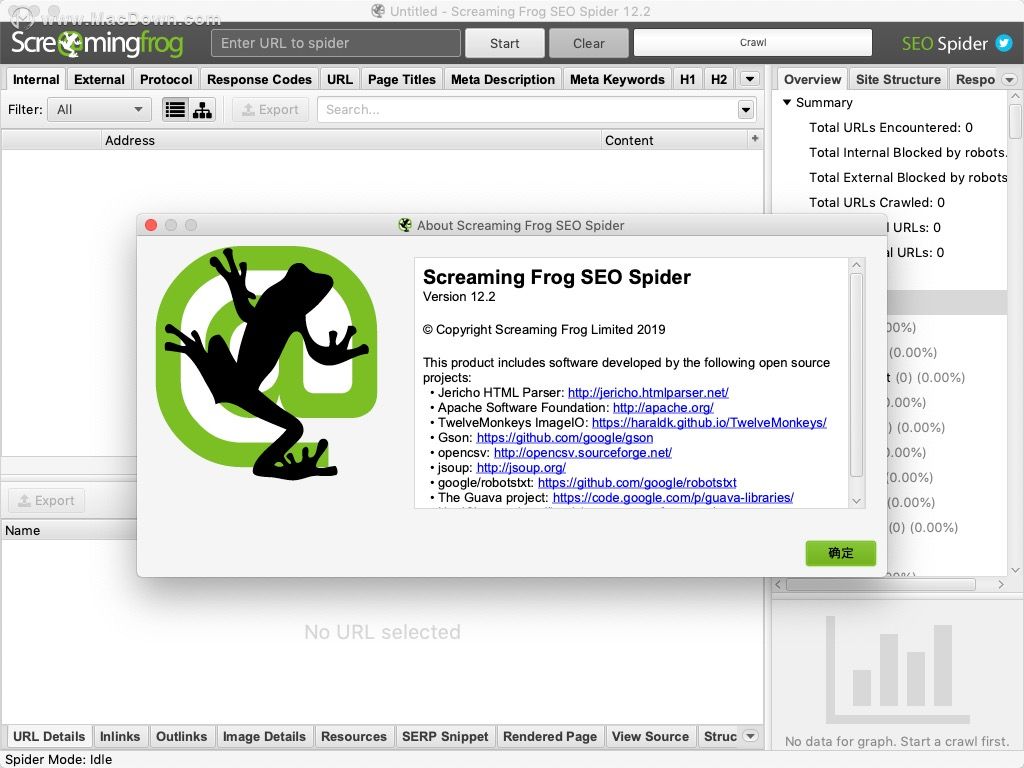Open the Meta Description tab
The height and width of the screenshot is (768, 1024).
pos(503,80)
